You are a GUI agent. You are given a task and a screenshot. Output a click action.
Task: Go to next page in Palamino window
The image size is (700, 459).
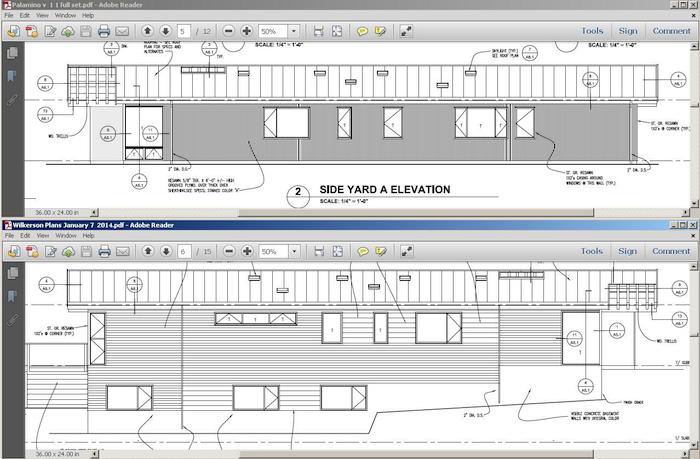(x=165, y=31)
